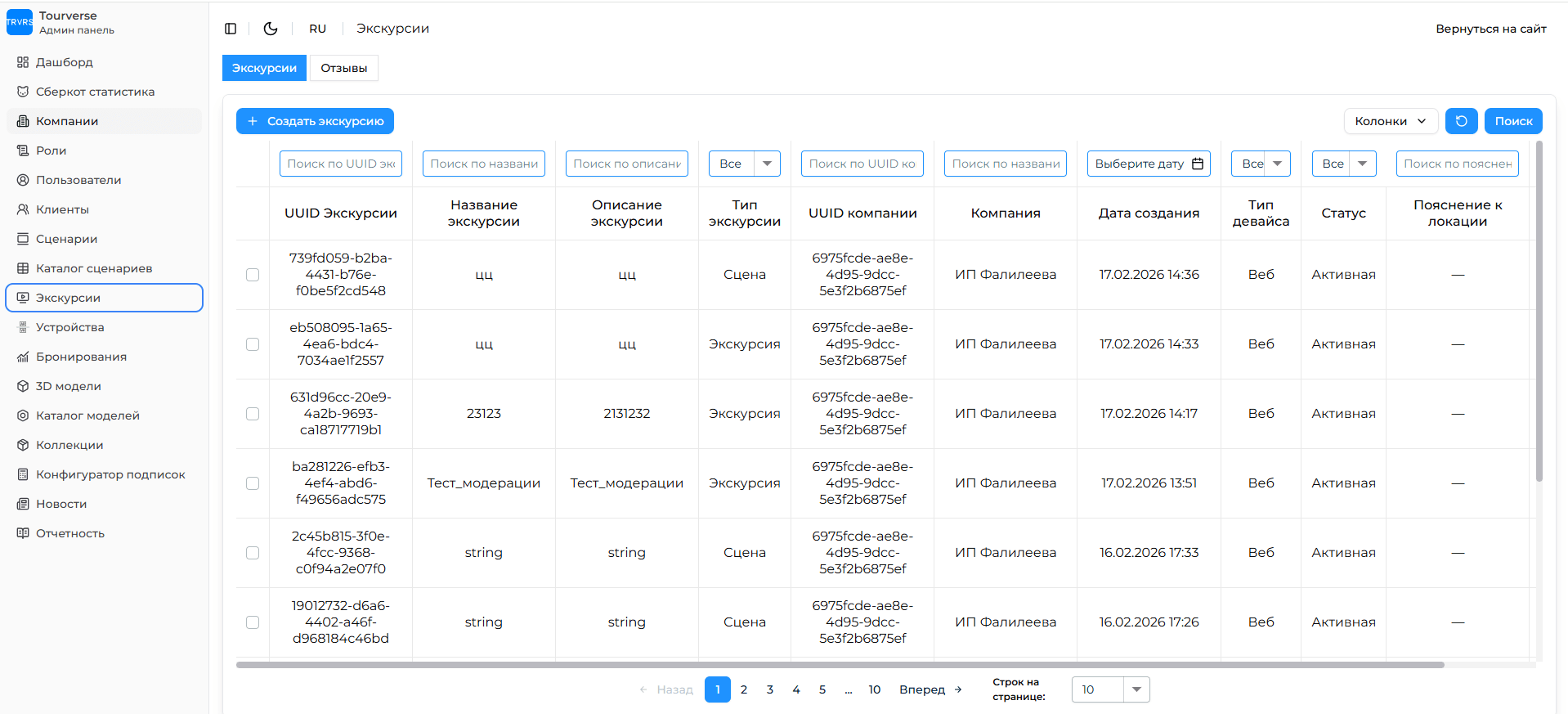Expand the rows per page dropdown
The image size is (1568, 714).
coord(1136,689)
